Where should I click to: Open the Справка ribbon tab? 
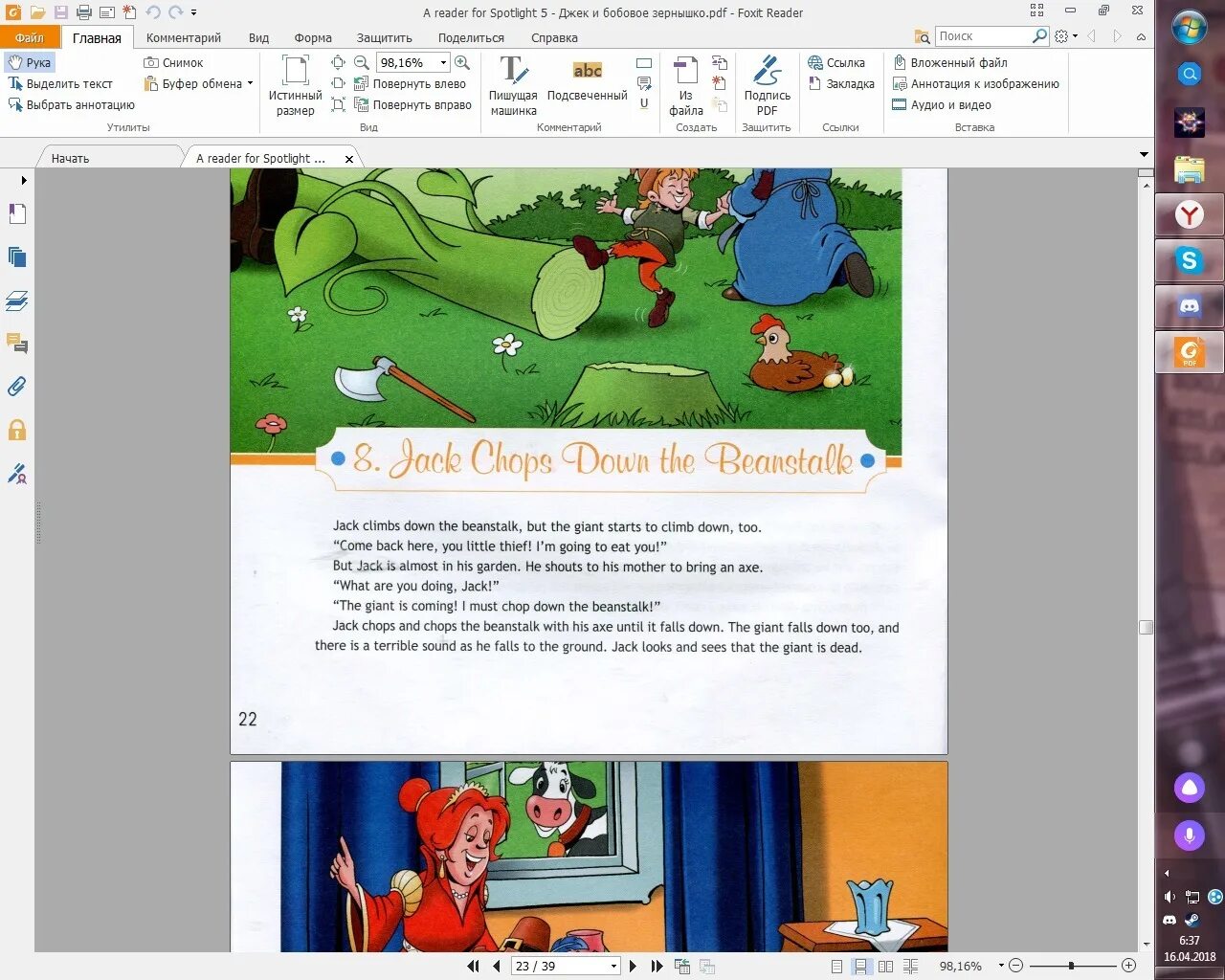554,37
